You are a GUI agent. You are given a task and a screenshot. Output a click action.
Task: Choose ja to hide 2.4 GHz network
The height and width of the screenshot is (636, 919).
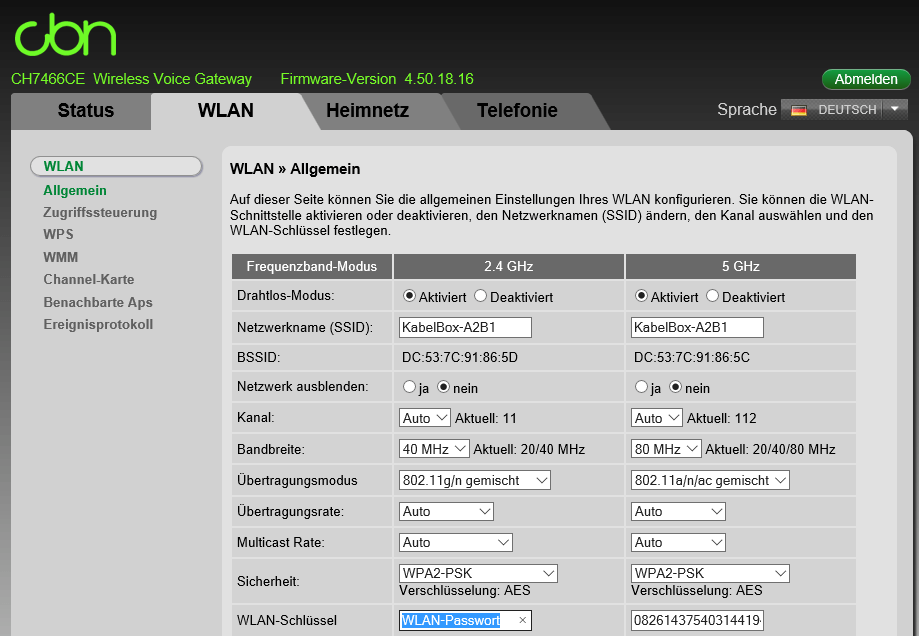409,387
